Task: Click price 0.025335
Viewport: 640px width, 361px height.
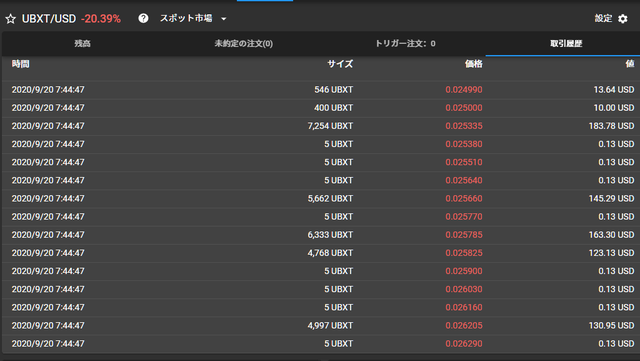Action: pyautogui.click(x=464, y=126)
